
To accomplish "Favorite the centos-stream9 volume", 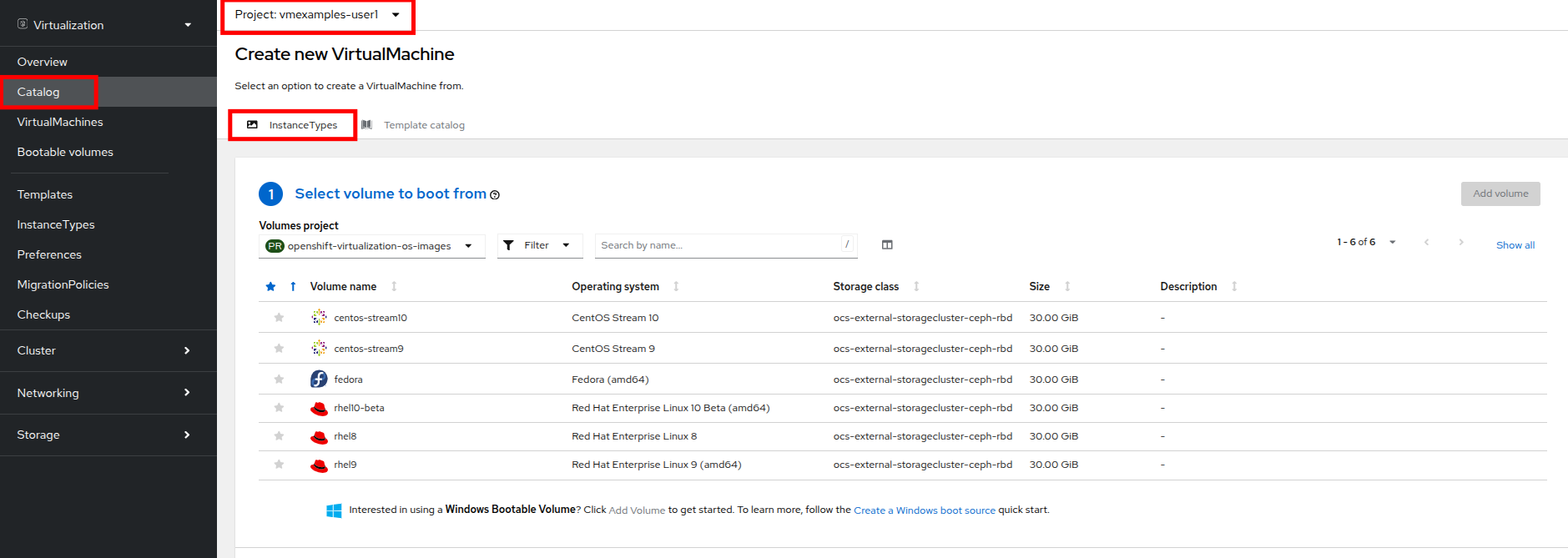I will pyautogui.click(x=279, y=349).
